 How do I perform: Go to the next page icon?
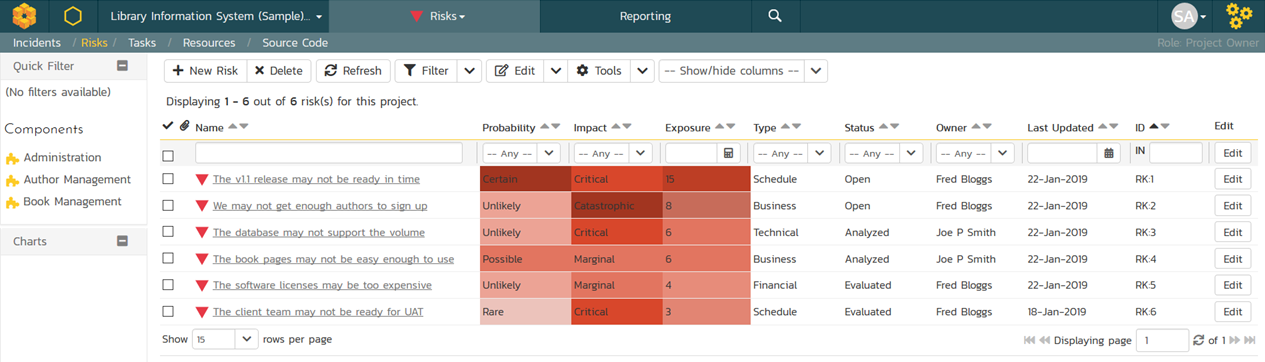(x=1235, y=341)
